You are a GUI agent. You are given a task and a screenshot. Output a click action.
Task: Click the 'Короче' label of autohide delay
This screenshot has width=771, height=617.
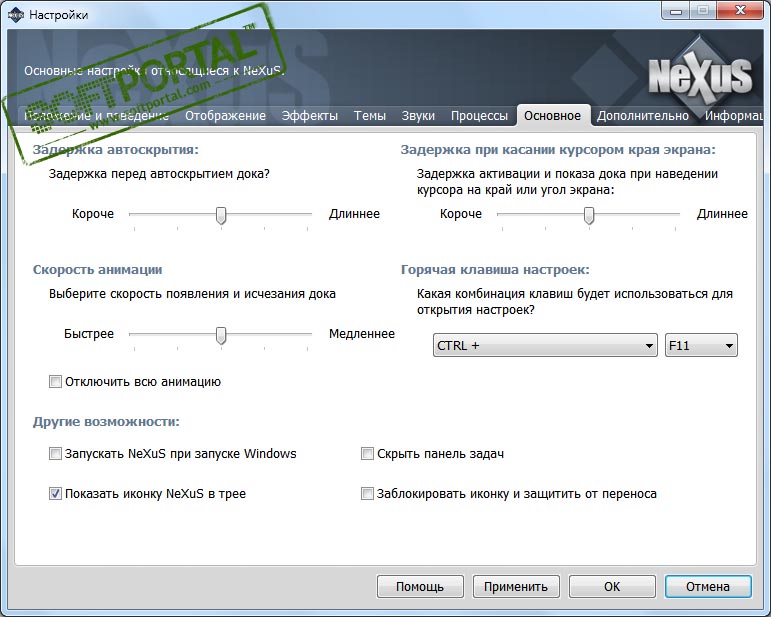click(93, 214)
